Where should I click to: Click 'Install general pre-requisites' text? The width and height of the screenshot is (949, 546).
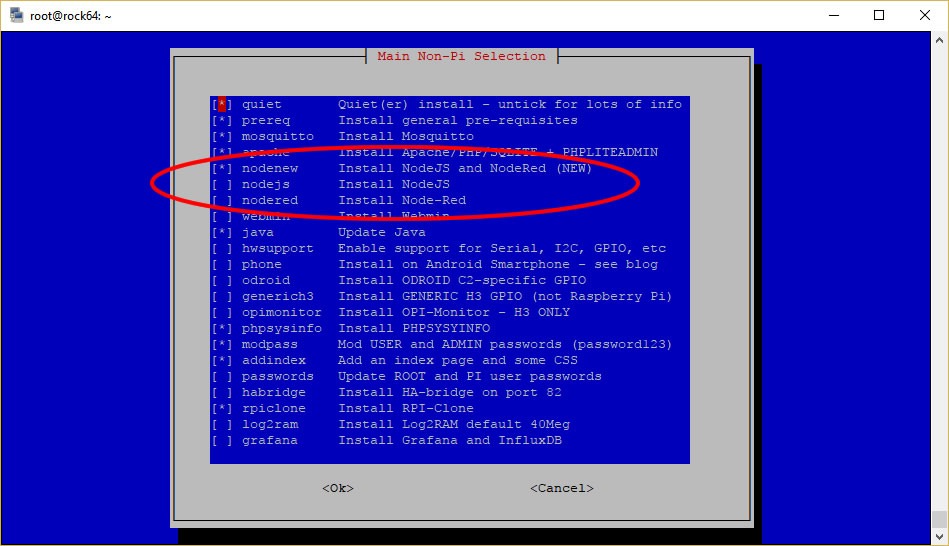(458, 120)
